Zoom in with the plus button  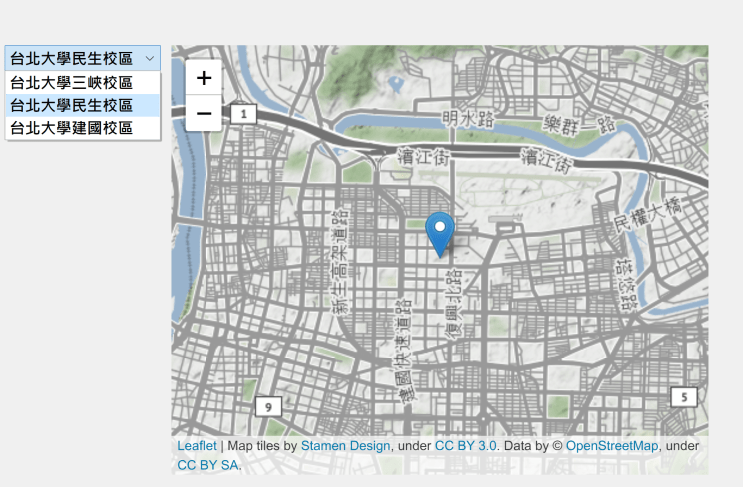click(x=204, y=78)
